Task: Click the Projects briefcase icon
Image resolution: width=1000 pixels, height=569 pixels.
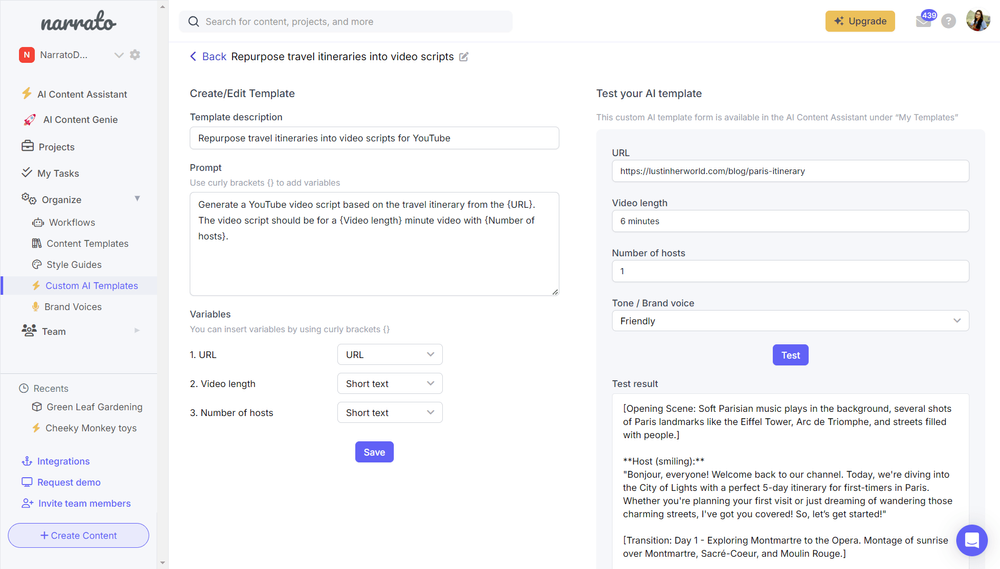Action: tap(27, 146)
